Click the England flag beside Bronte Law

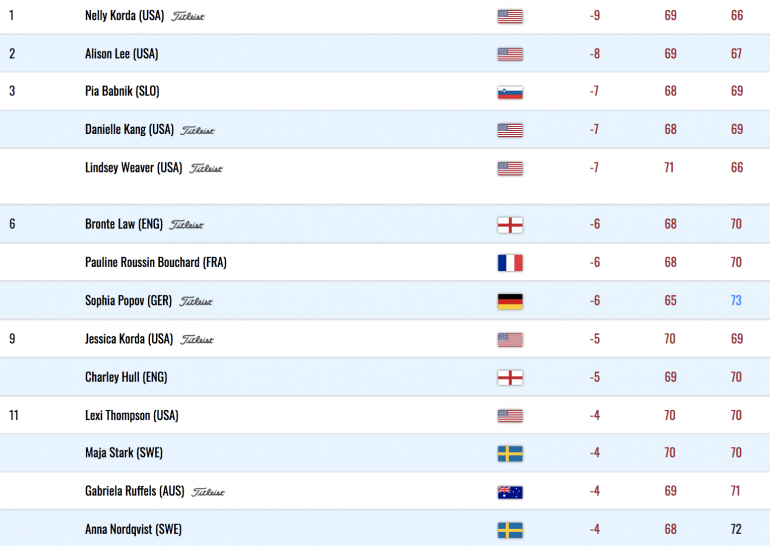510,225
